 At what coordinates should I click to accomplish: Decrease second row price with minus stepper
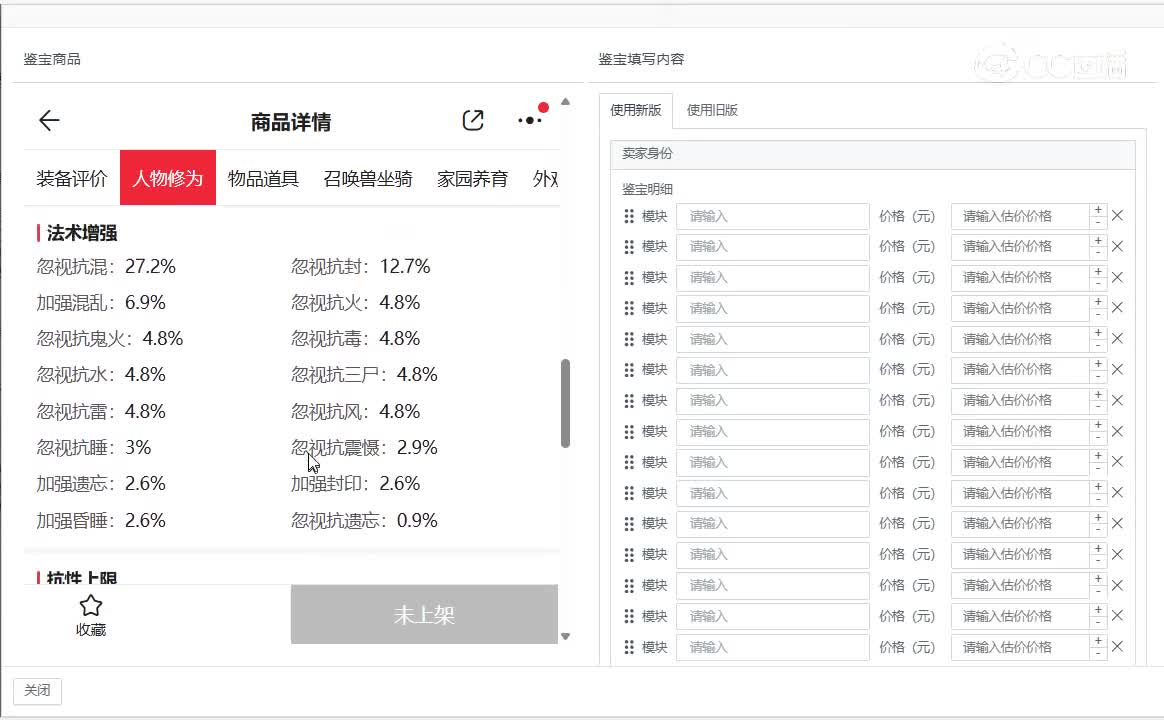(x=1098, y=252)
